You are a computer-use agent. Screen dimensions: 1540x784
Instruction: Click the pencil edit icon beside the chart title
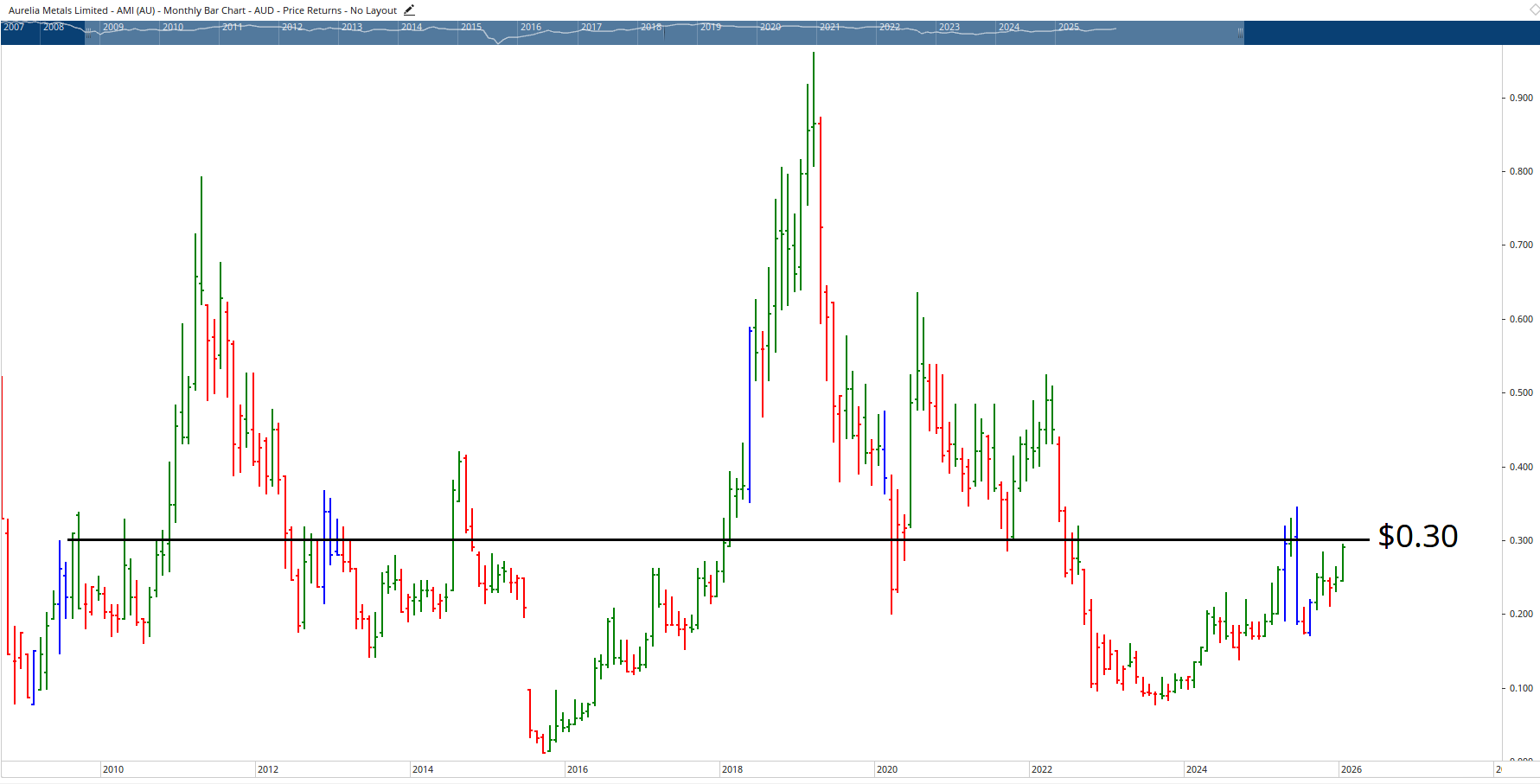(x=408, y=10)
